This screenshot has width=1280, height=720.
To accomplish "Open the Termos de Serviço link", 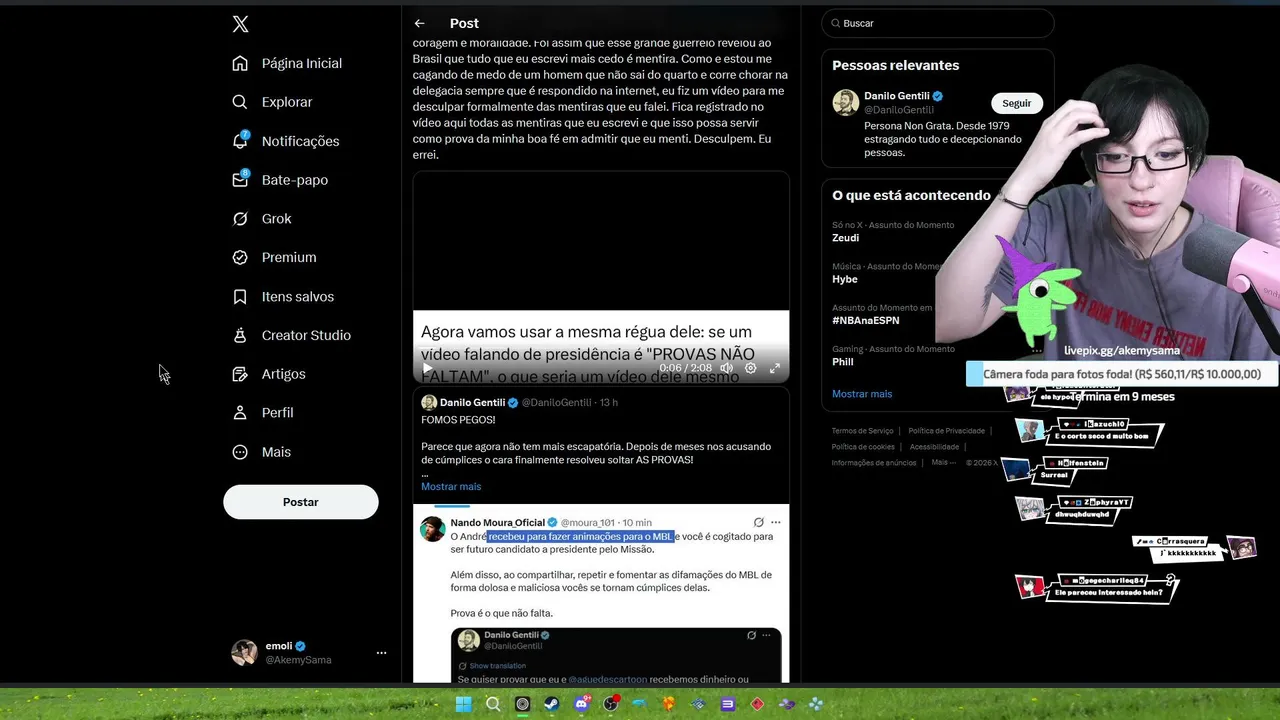I will pos(863,431).
